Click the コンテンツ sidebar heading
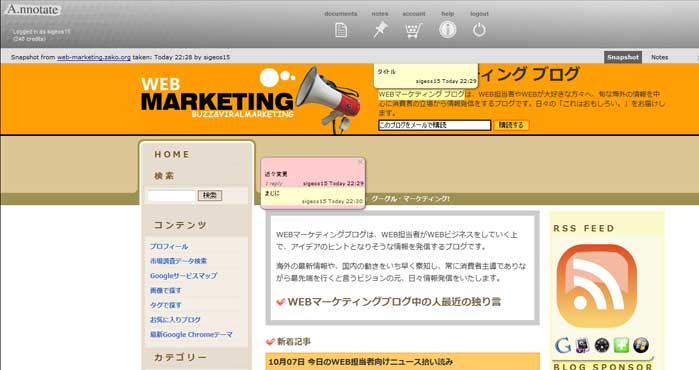 point(180,225)
